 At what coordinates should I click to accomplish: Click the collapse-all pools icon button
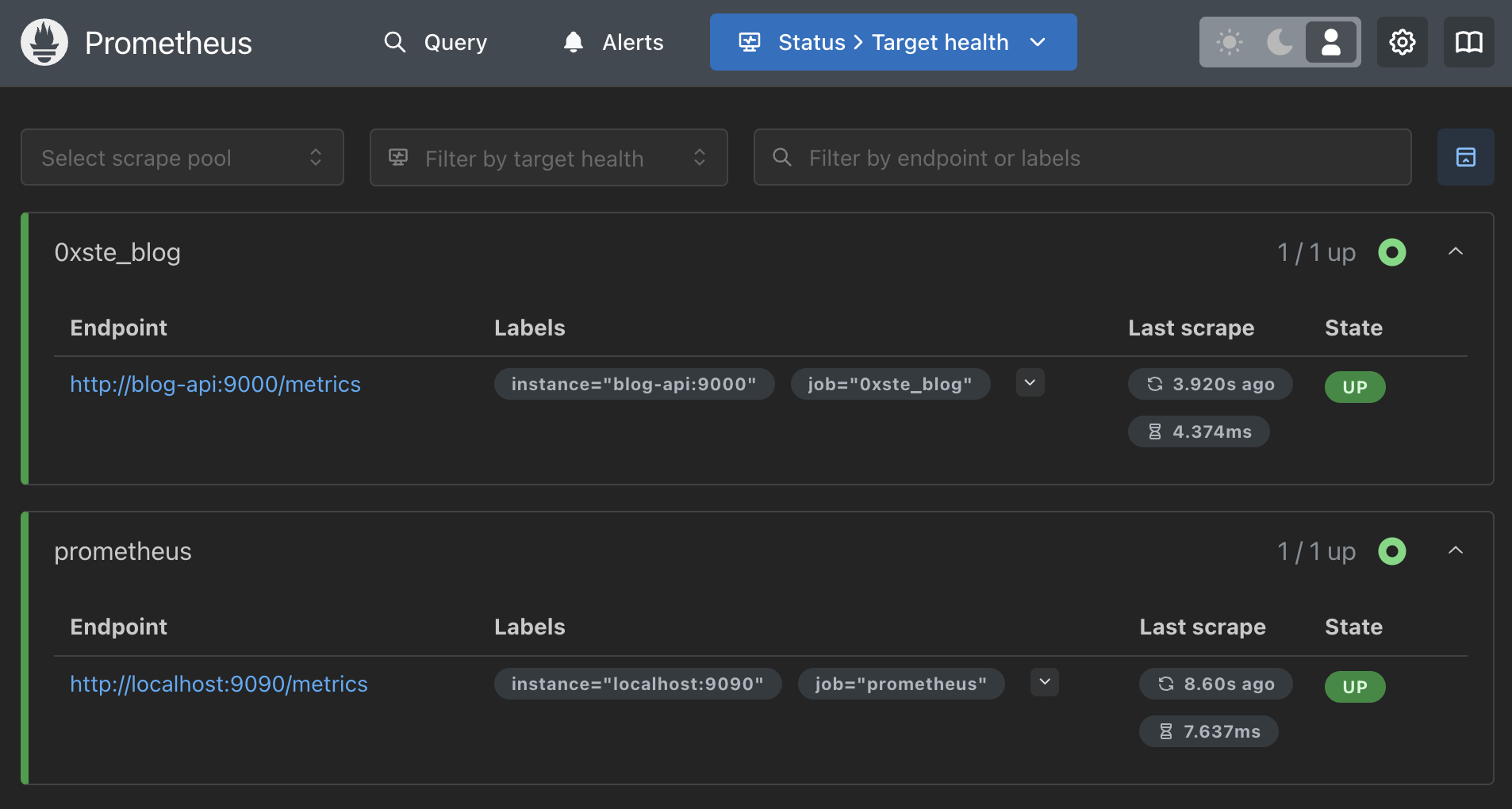pos(1465,157)
